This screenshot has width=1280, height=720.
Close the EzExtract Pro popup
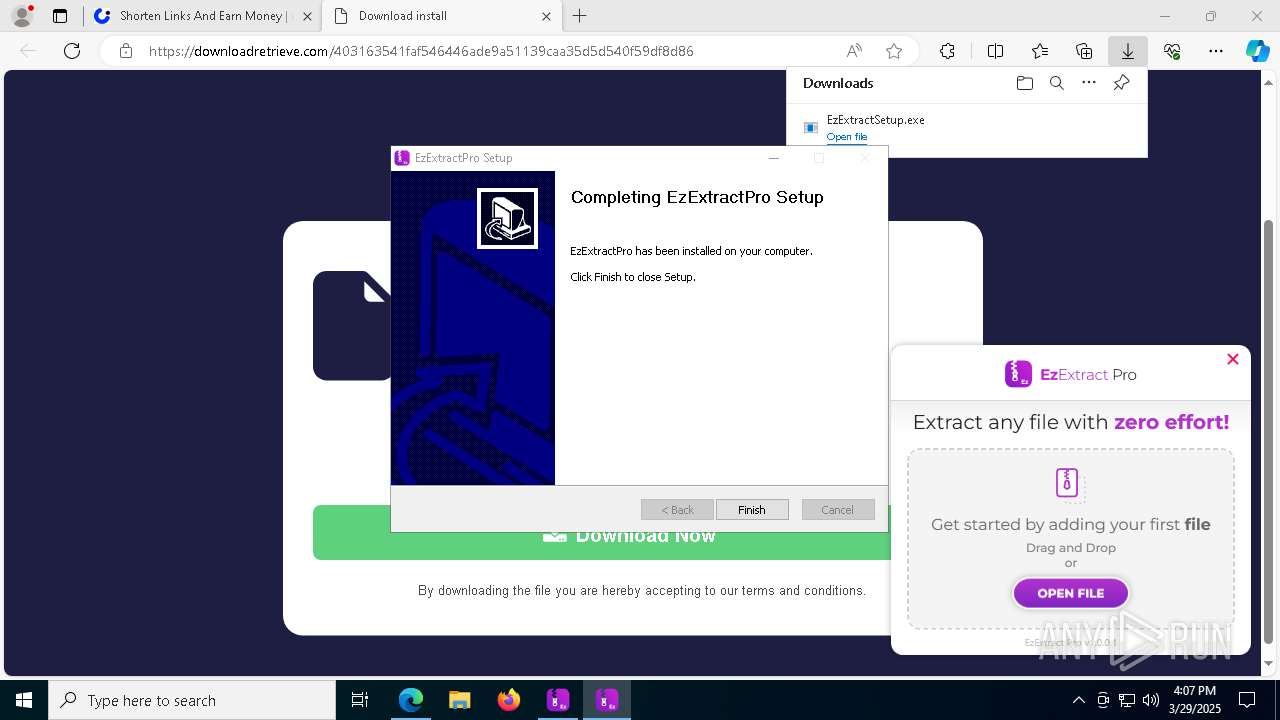click(1233, 359)
